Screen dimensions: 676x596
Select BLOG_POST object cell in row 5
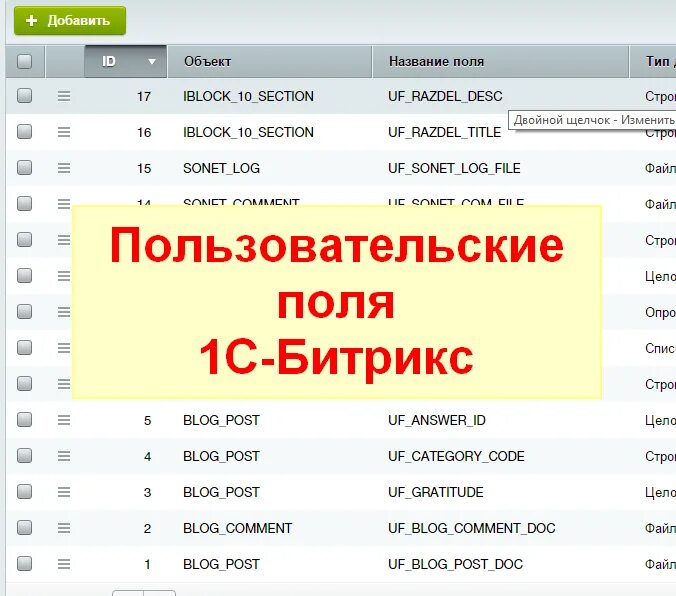(221, 420)
